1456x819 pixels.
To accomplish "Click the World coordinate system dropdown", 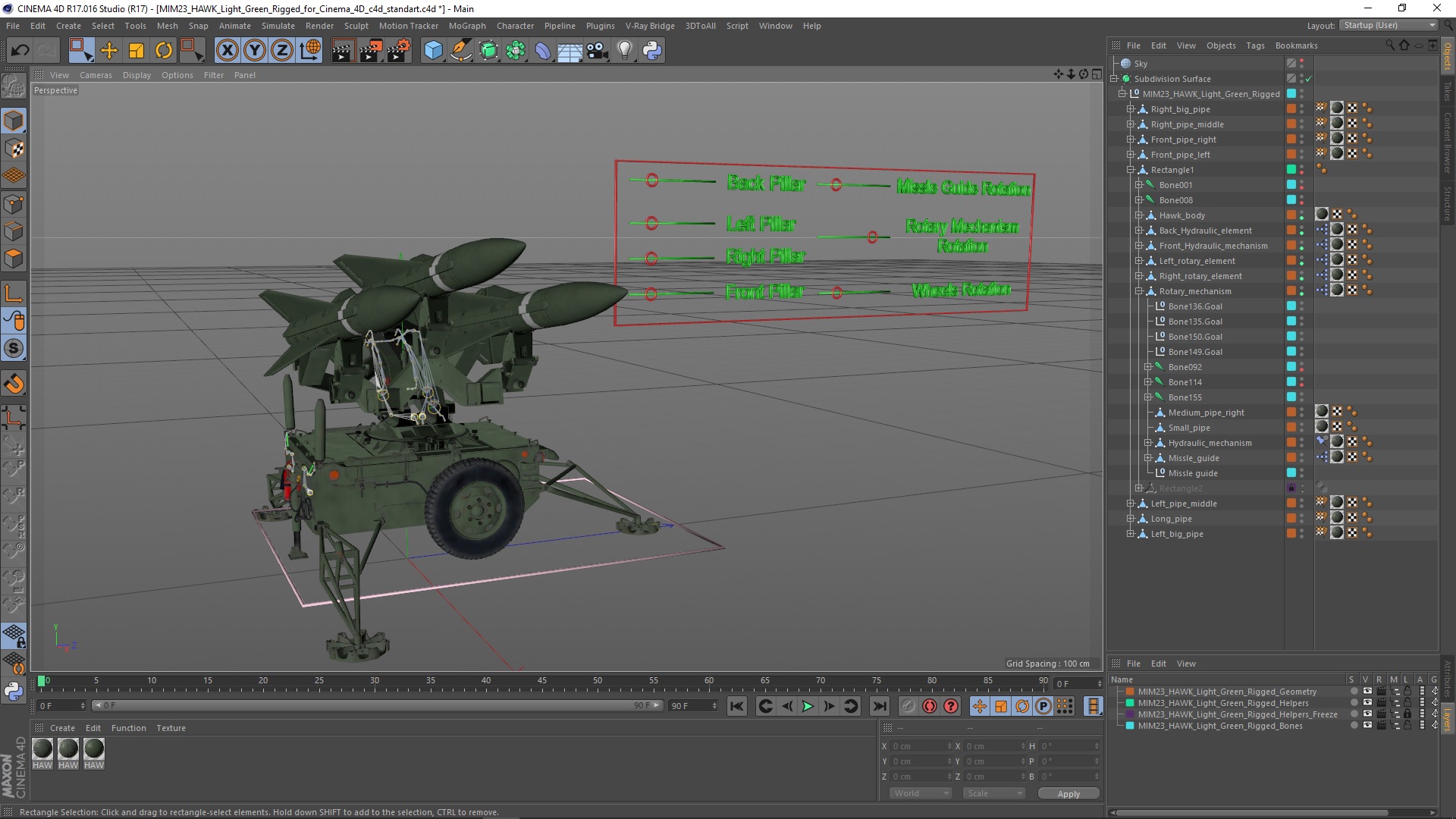I will click(916, 793).
